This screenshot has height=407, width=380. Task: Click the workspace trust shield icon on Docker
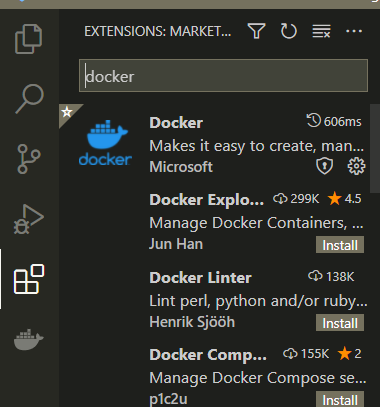(324, 166)
